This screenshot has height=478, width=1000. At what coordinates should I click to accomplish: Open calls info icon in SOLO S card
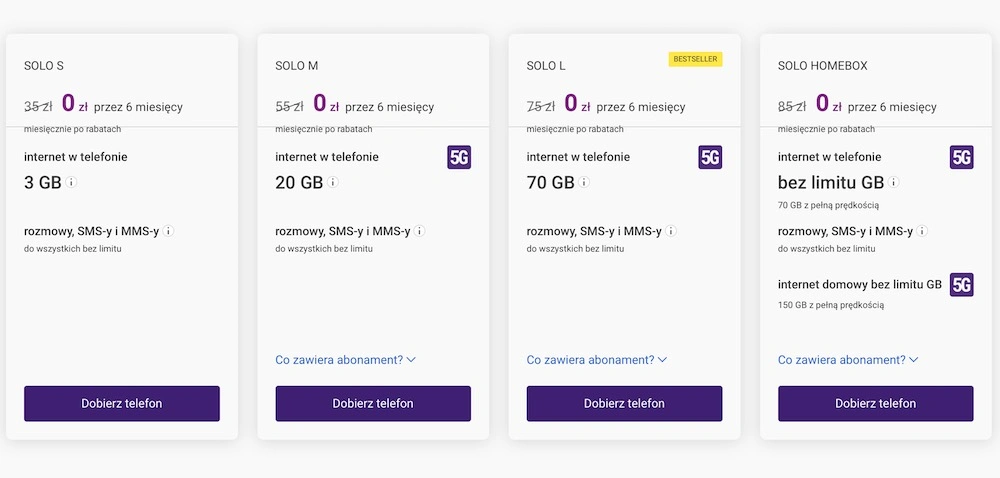(168, 231)
